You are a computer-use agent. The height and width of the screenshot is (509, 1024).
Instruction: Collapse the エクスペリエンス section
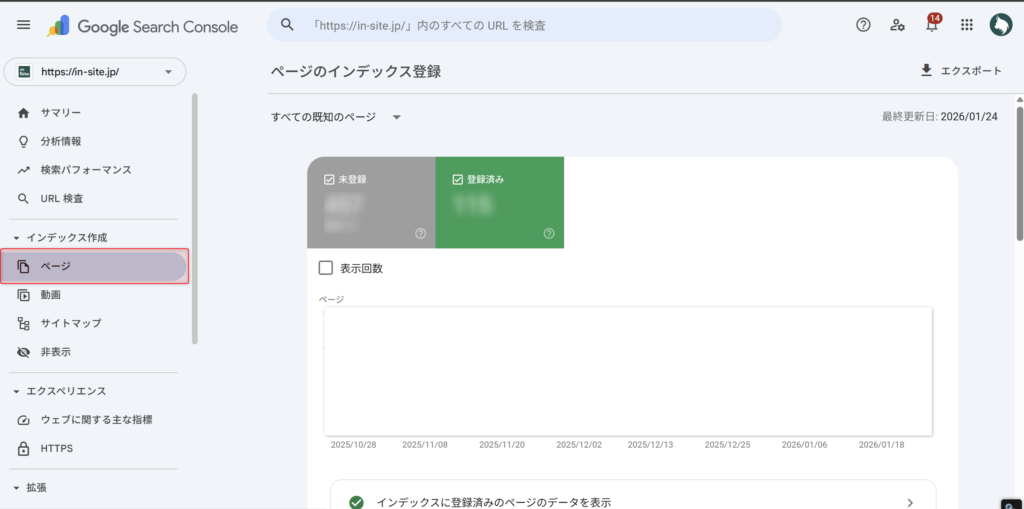click(x=17, y=391)
